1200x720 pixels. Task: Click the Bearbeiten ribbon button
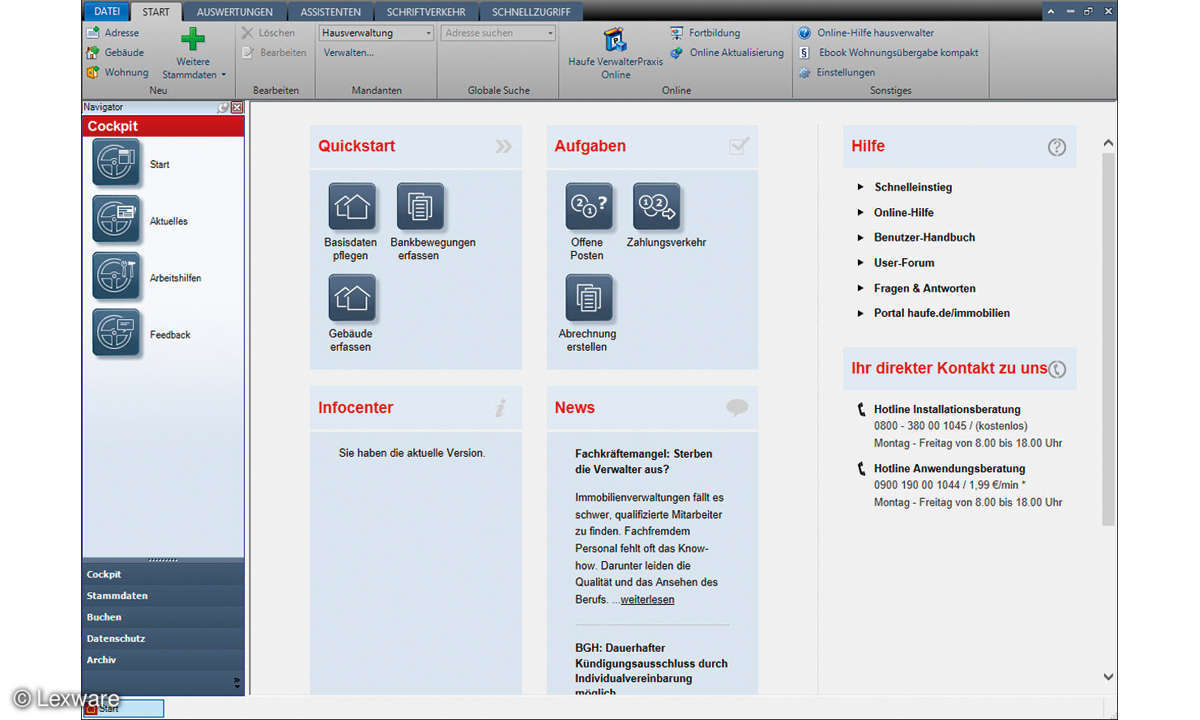coord(274,52)
